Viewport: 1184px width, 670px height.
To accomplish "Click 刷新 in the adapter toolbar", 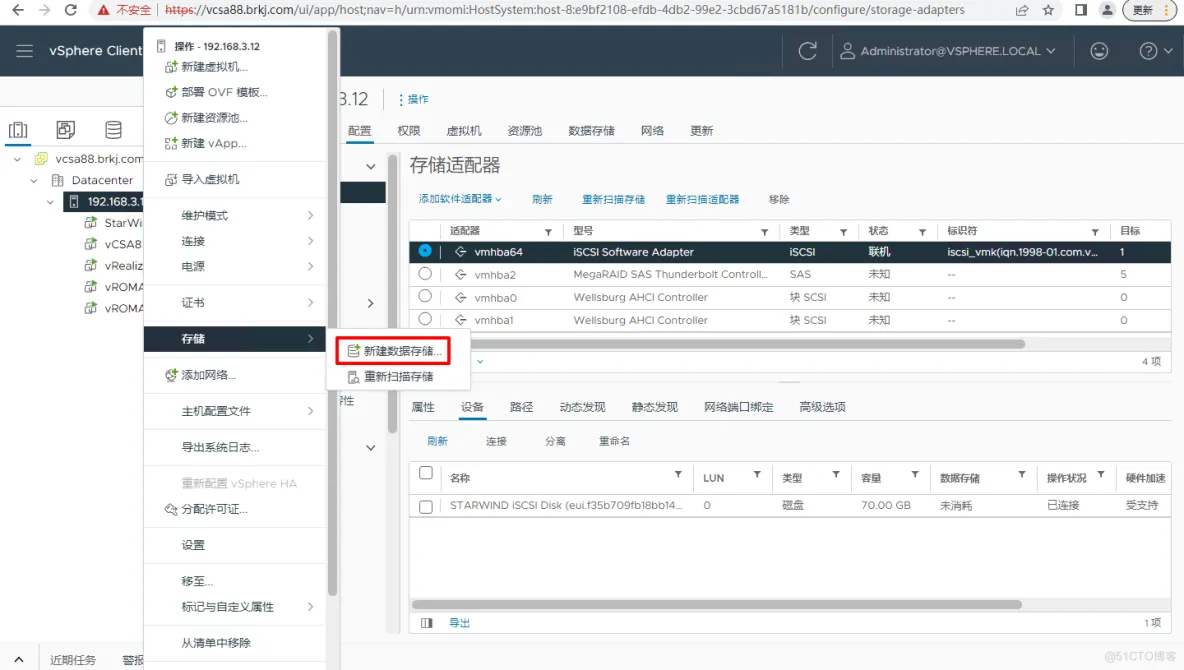I will [x=542, y=199].
